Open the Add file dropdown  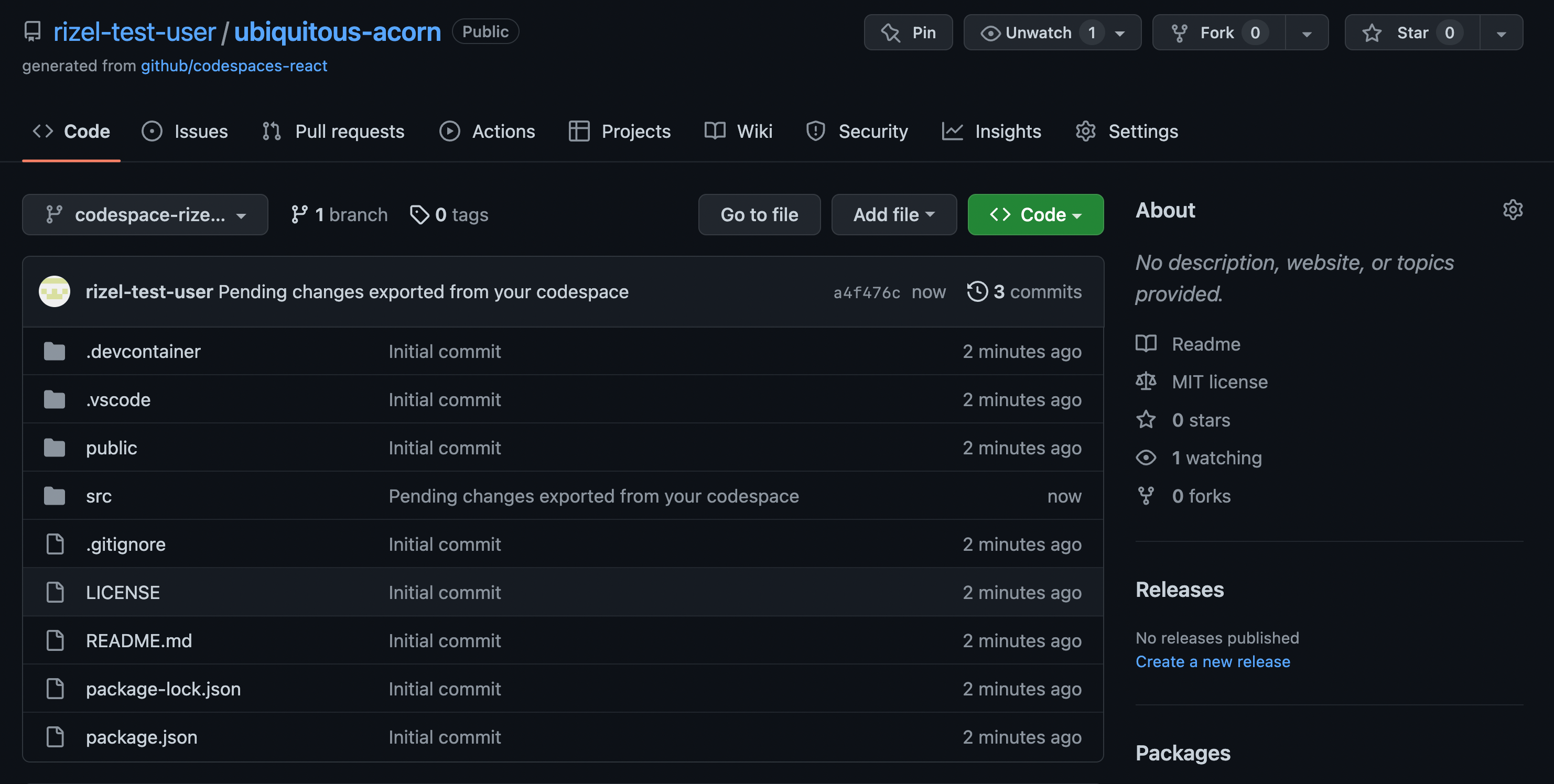coord(893,215)
